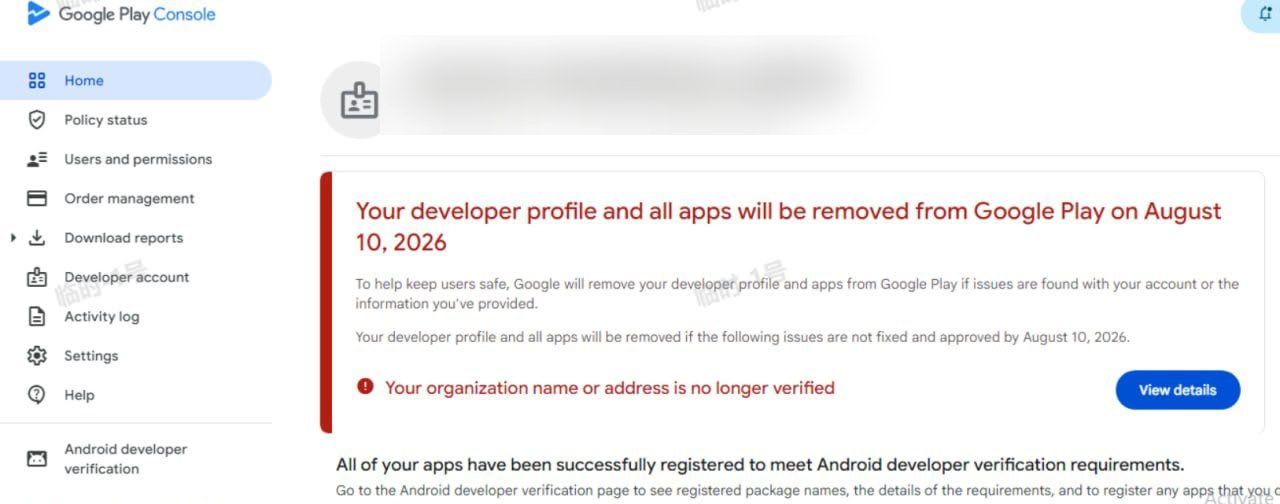
Task: Click the Google Play Console logo icon
Action: 38,13
